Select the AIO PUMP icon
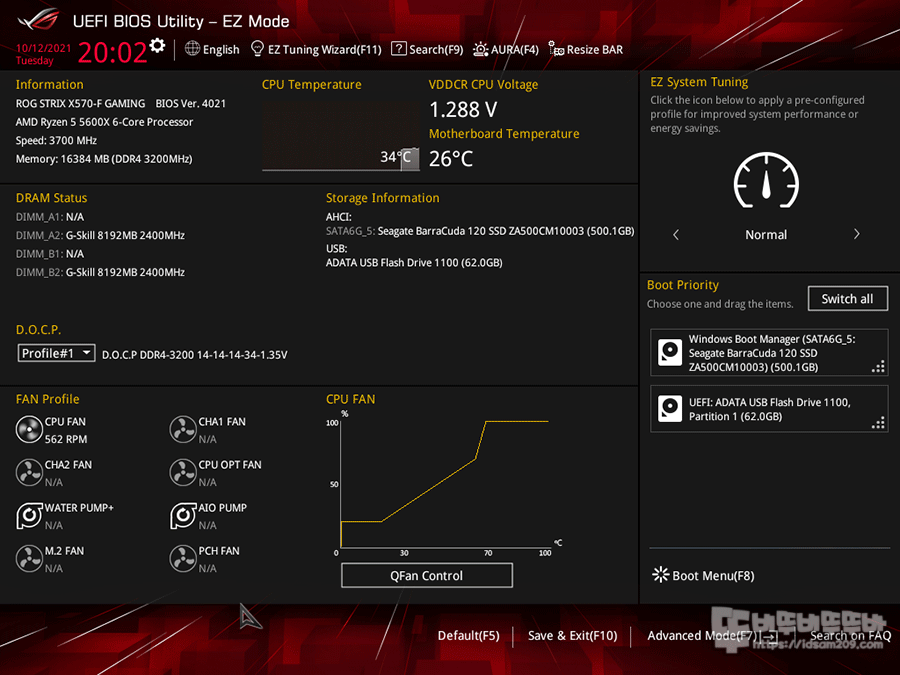This screenshot has width=900, height=675. (x=183, y=515)
